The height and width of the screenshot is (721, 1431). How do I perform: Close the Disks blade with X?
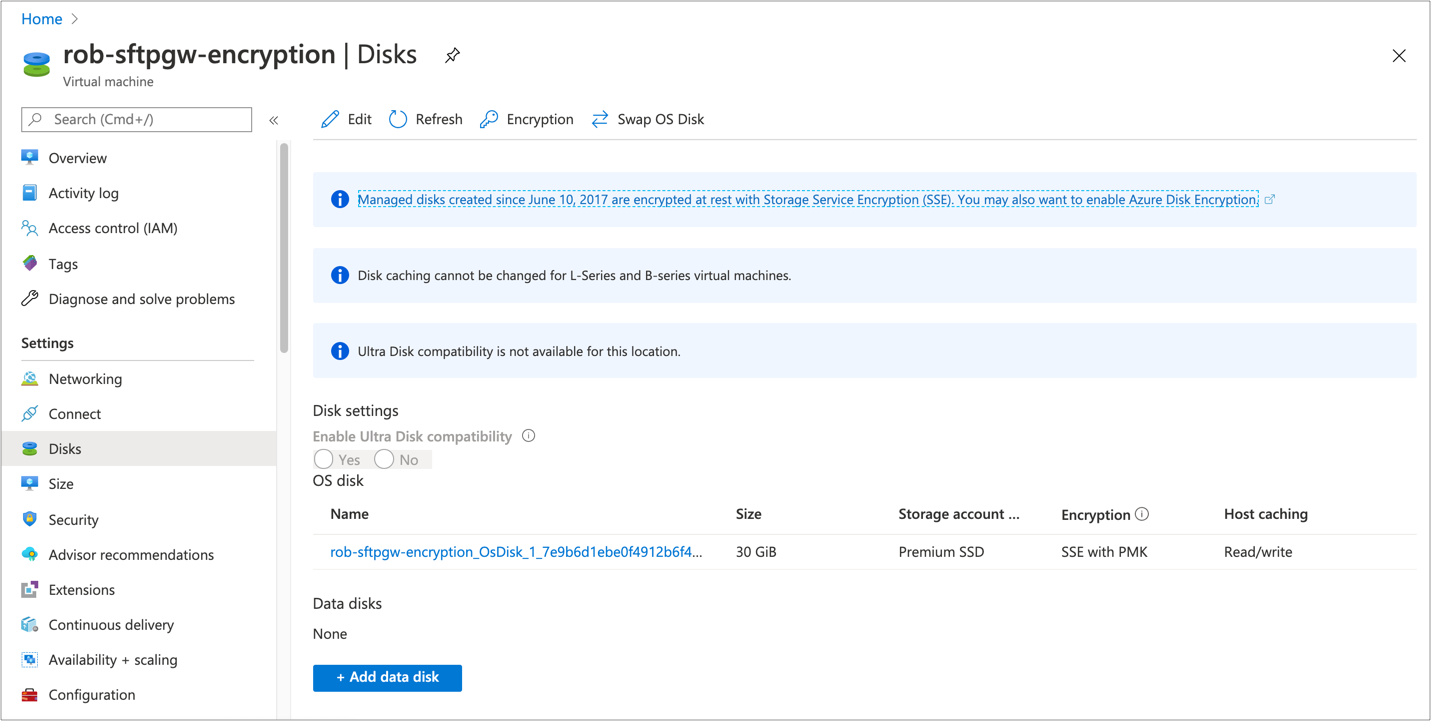[x=1399, y=56]
